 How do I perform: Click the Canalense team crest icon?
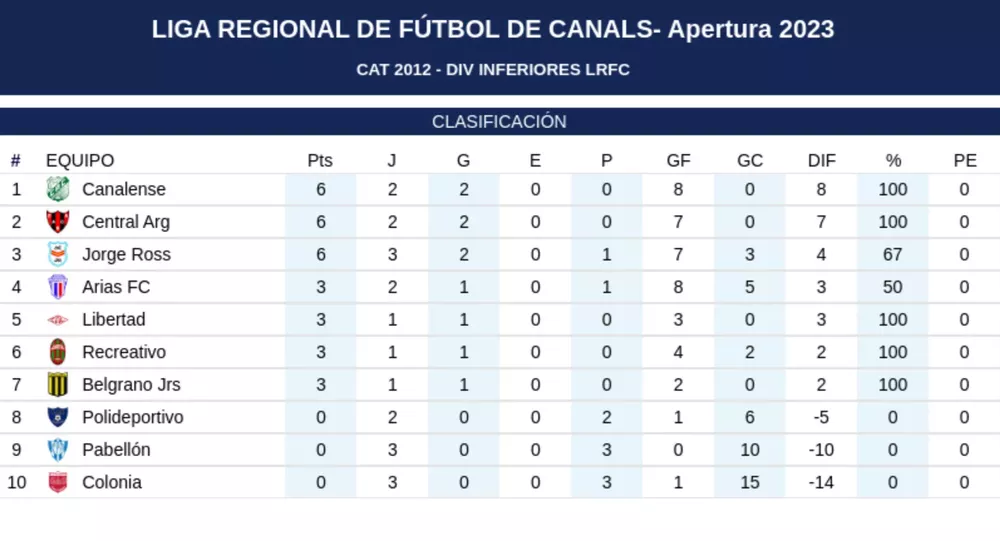(x=58, y=189)
